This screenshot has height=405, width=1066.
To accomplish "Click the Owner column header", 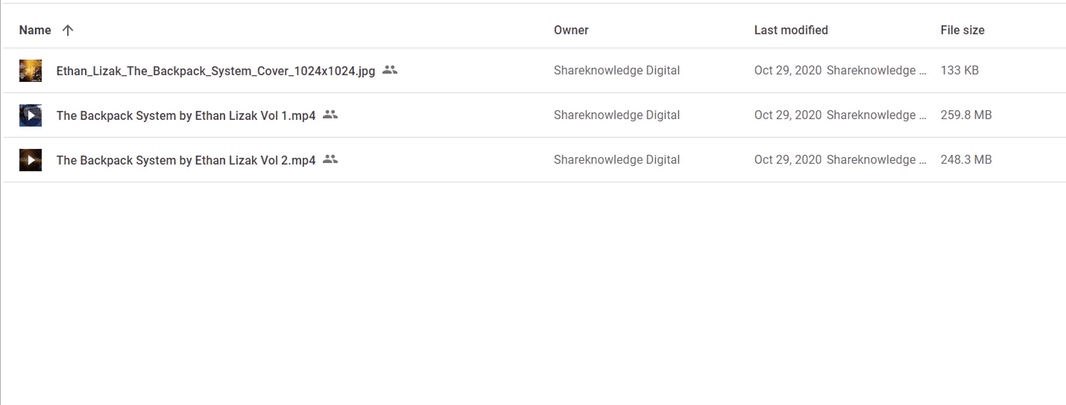I will coord(571,30).
